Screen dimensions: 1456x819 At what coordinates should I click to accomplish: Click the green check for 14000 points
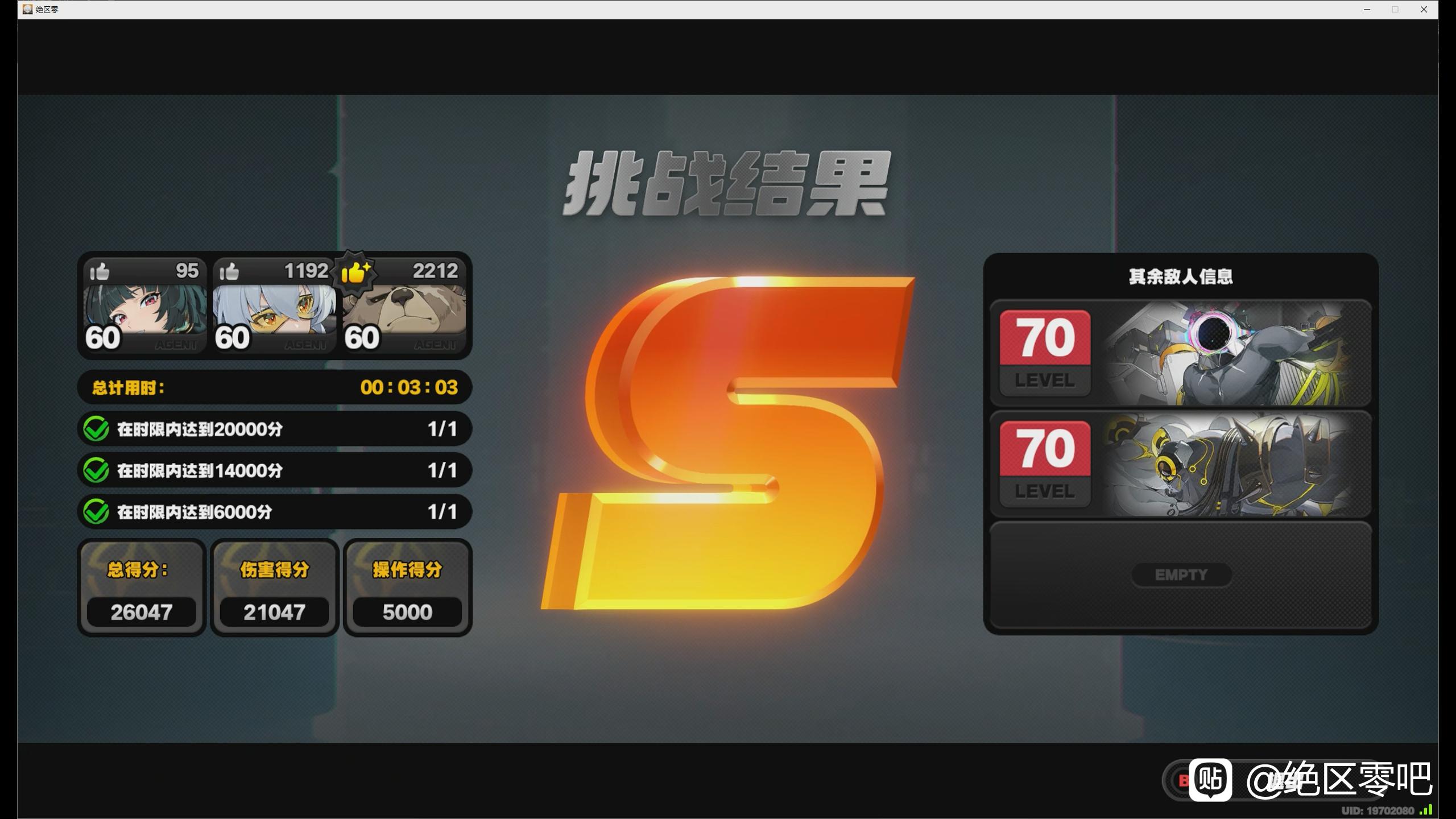coord(96,470)
